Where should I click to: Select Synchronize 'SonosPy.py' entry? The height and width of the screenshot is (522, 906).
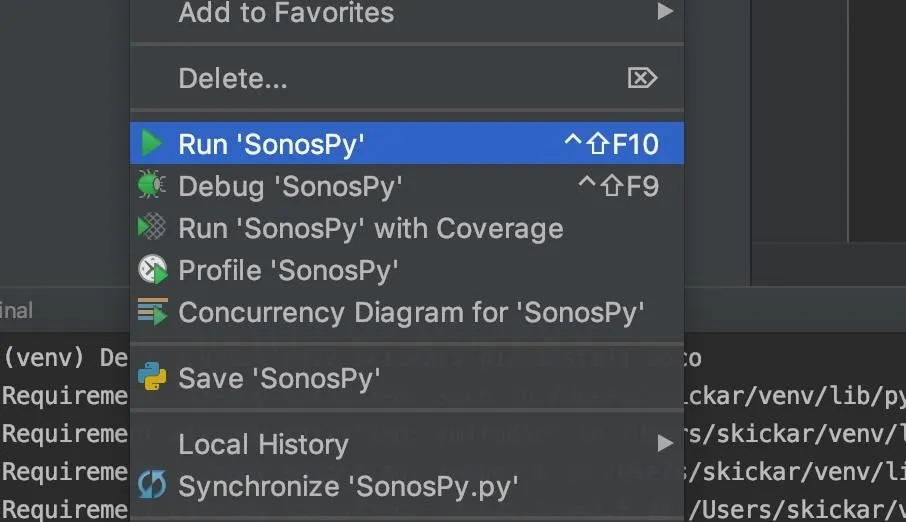pyautogui.click(x=407, y=486)
